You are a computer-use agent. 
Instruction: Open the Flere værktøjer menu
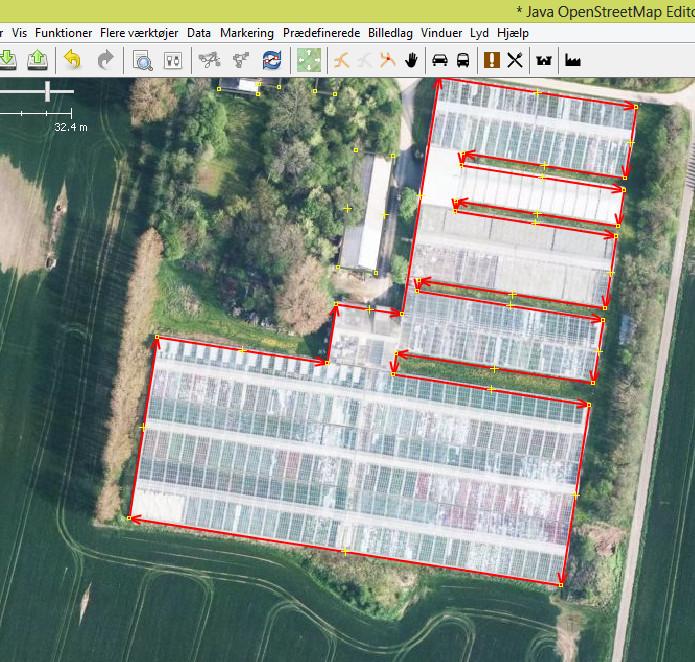click(139, 33)
